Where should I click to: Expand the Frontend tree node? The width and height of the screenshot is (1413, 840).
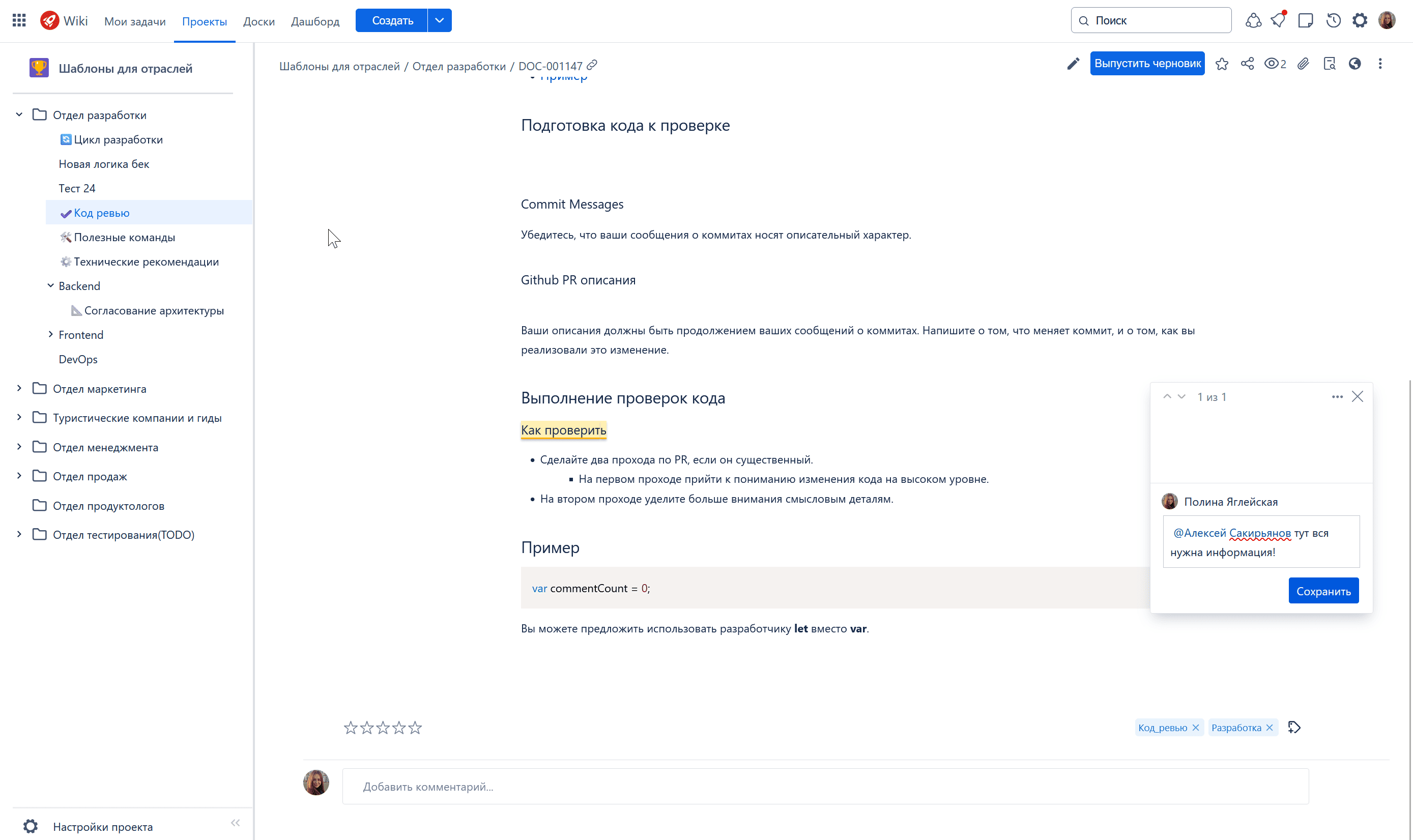(50, 335)
